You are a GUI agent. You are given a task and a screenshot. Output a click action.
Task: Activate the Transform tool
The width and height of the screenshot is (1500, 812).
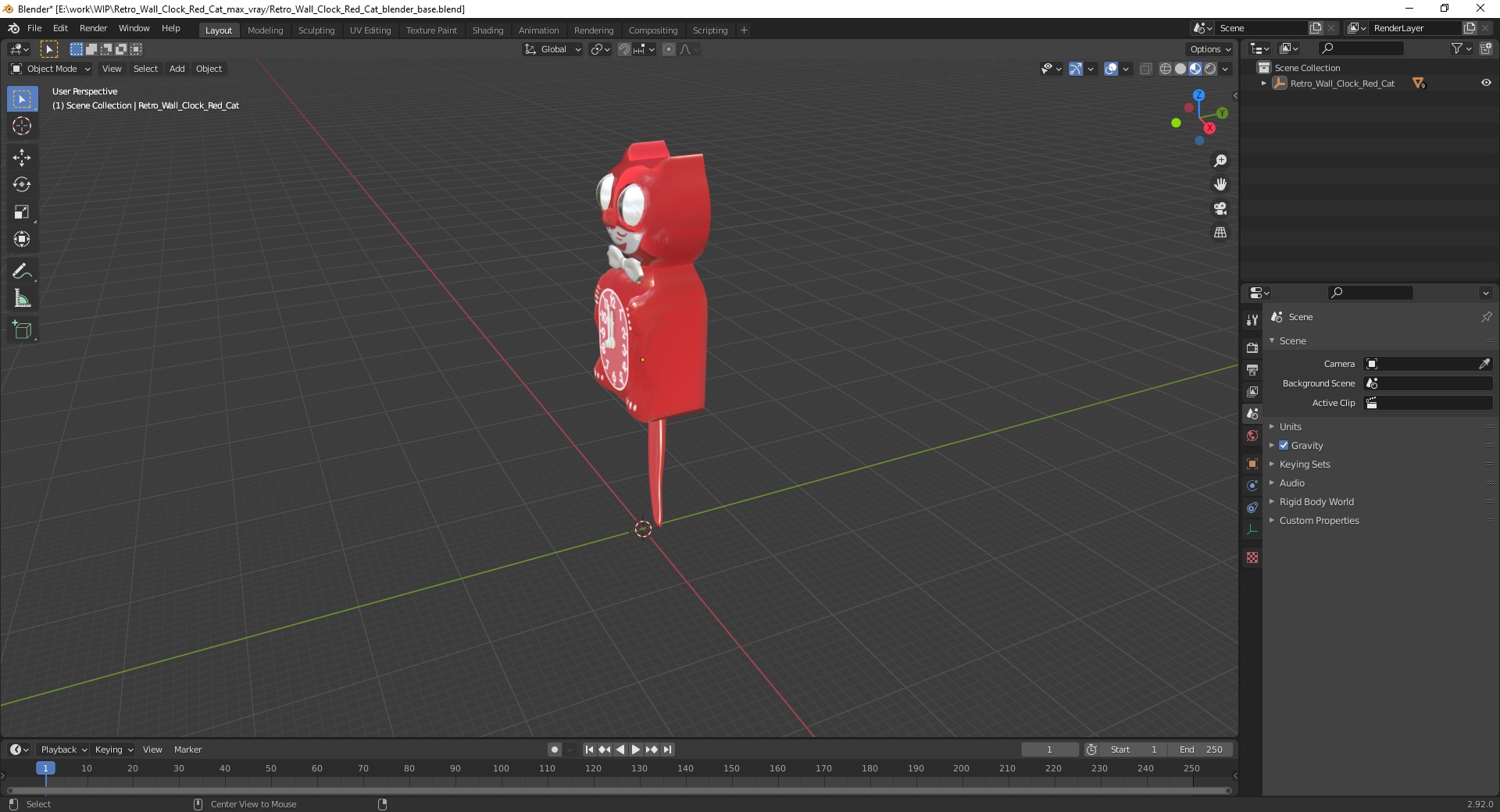coord(22,240)
